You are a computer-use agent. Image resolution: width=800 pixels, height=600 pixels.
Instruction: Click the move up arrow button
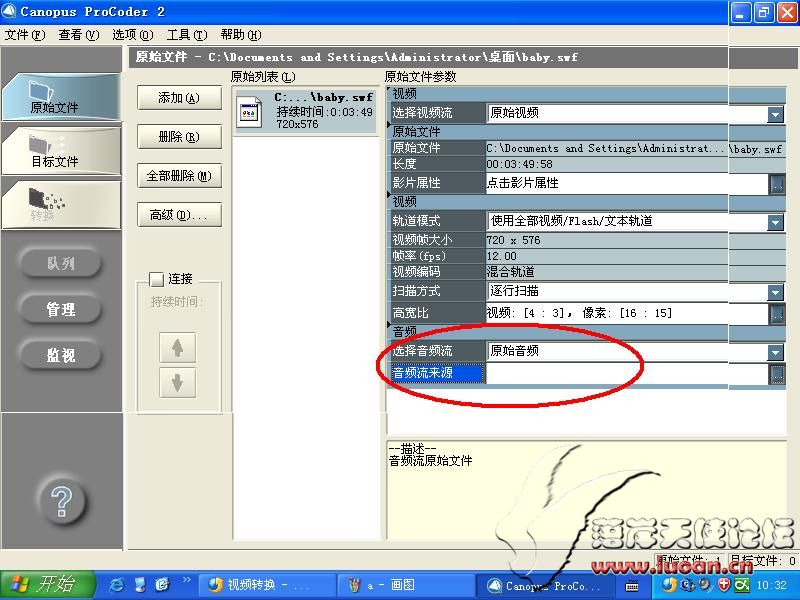(178, 348)
